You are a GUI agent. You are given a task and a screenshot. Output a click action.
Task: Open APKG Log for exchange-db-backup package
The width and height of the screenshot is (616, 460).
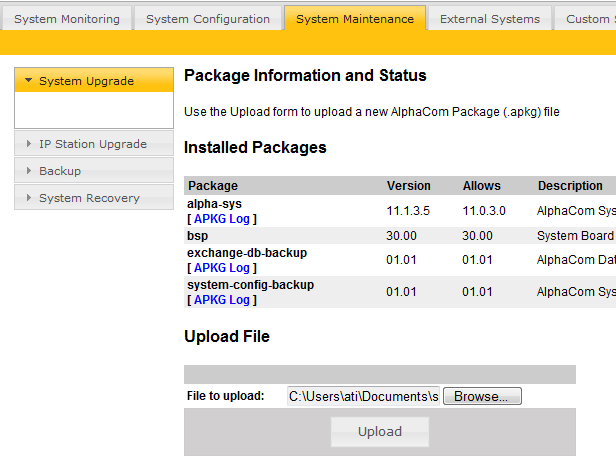click(x=222, y=268)
